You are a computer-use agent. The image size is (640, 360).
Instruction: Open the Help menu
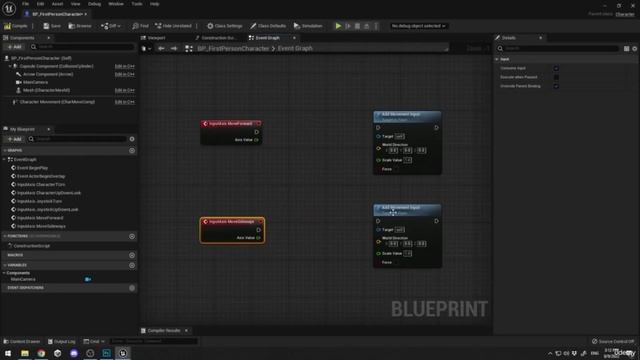[154, 4]
